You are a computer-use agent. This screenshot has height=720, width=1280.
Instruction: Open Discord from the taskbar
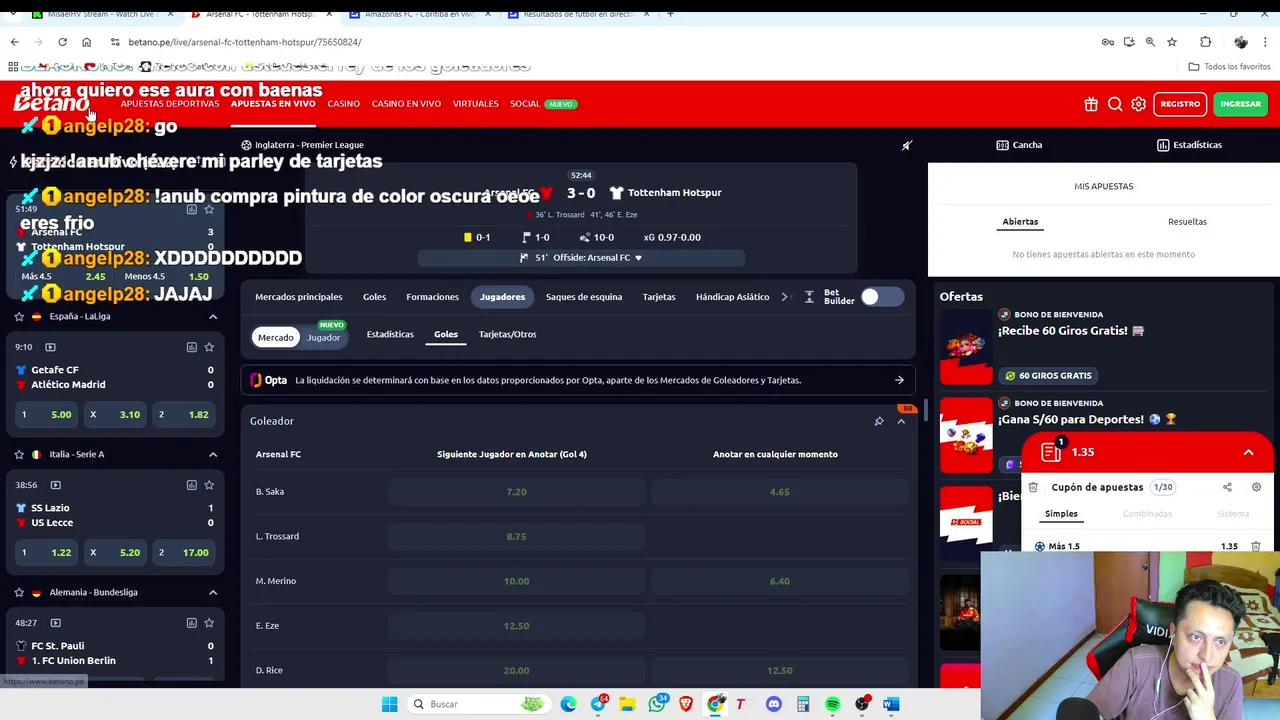pyautogui.click(x=773, y=704)
